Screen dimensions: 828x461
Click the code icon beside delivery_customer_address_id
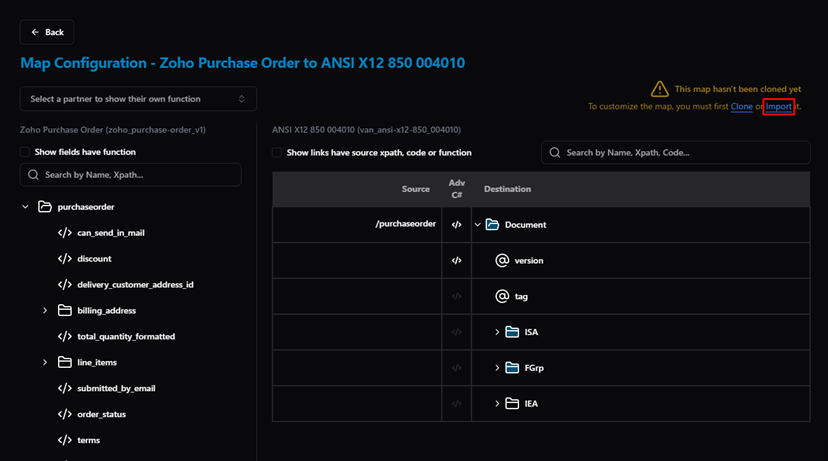tap(64, 285)
